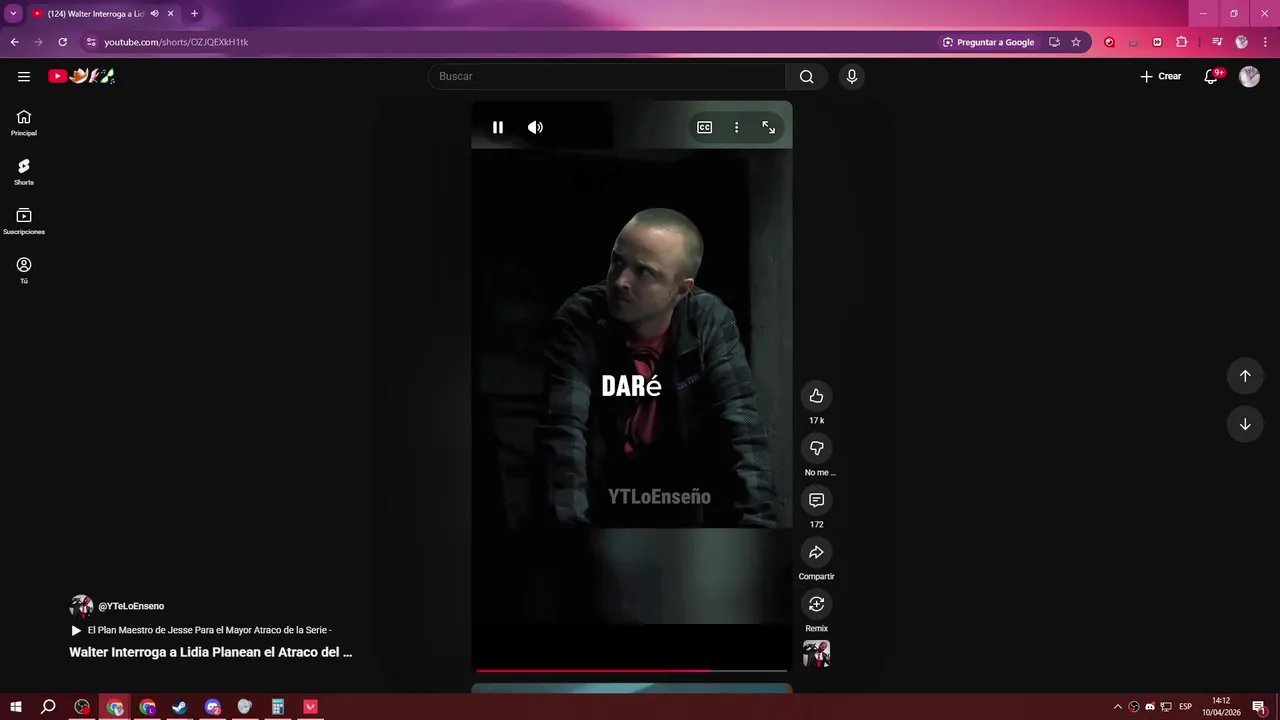Open the Tú section in sidebar

pos(24,270)
